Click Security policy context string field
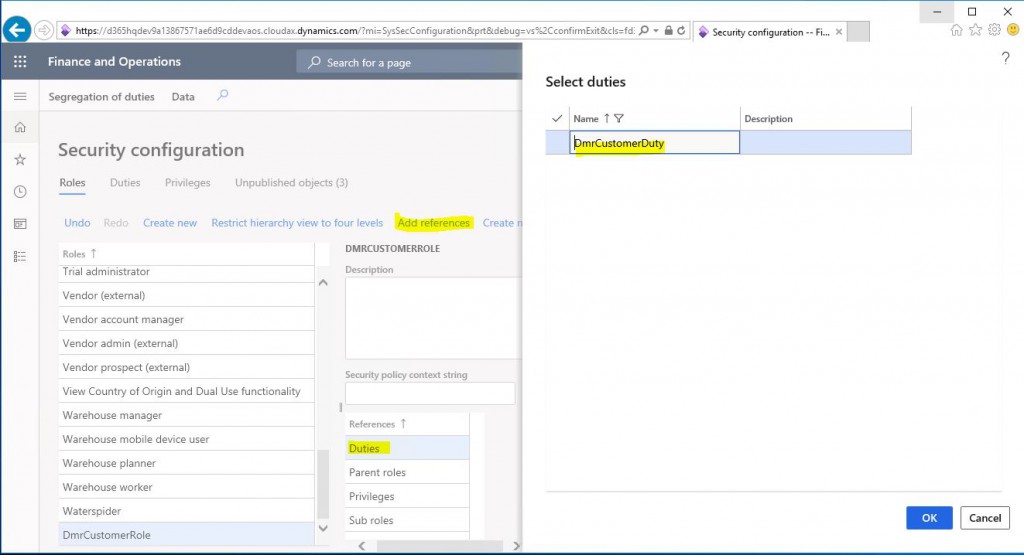 430,393
